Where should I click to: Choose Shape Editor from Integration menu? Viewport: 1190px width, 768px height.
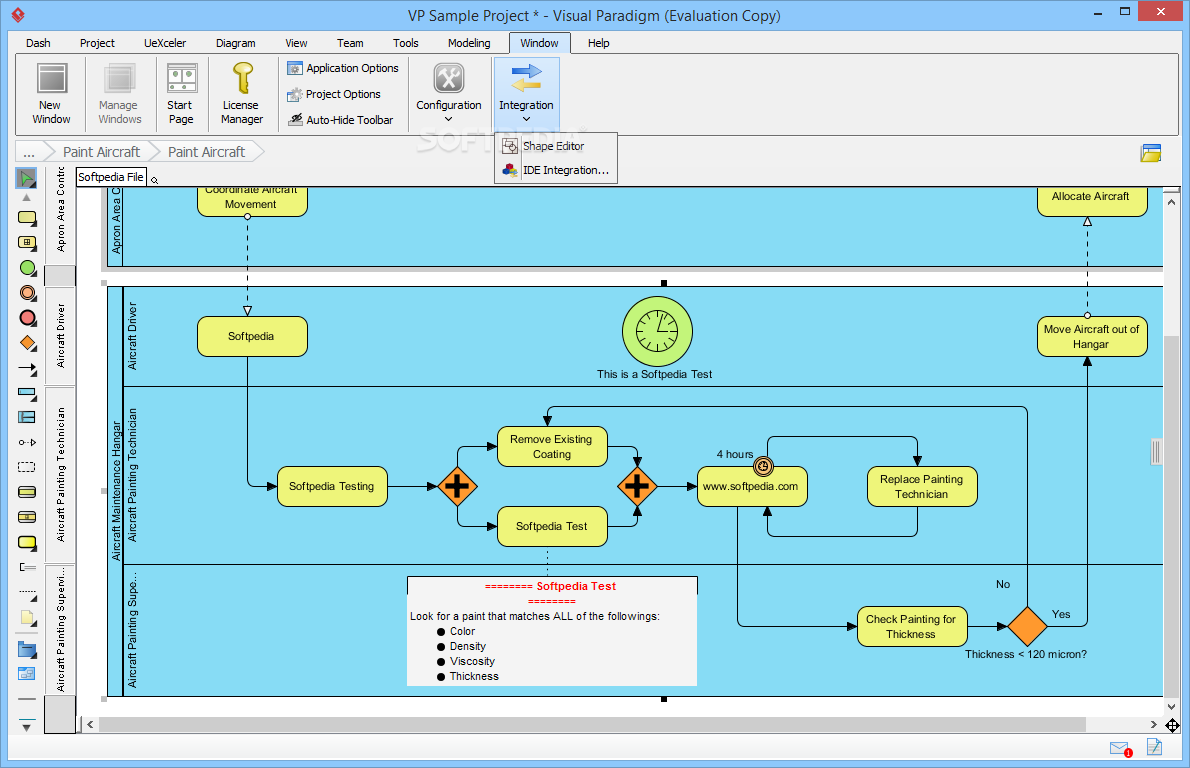pyautogui.click(x=555, y=146)
